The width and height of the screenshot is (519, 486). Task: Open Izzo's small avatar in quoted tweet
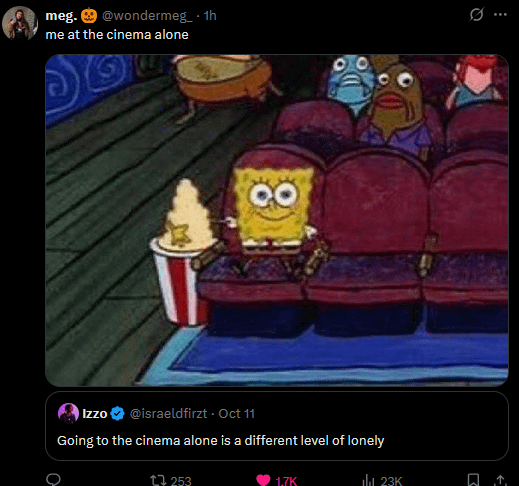[x=68, y=413]
